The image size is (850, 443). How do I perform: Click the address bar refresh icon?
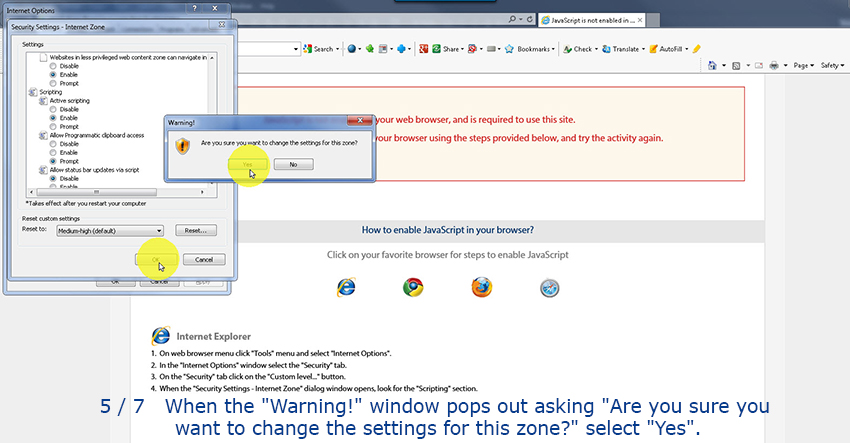coord(530,20)
